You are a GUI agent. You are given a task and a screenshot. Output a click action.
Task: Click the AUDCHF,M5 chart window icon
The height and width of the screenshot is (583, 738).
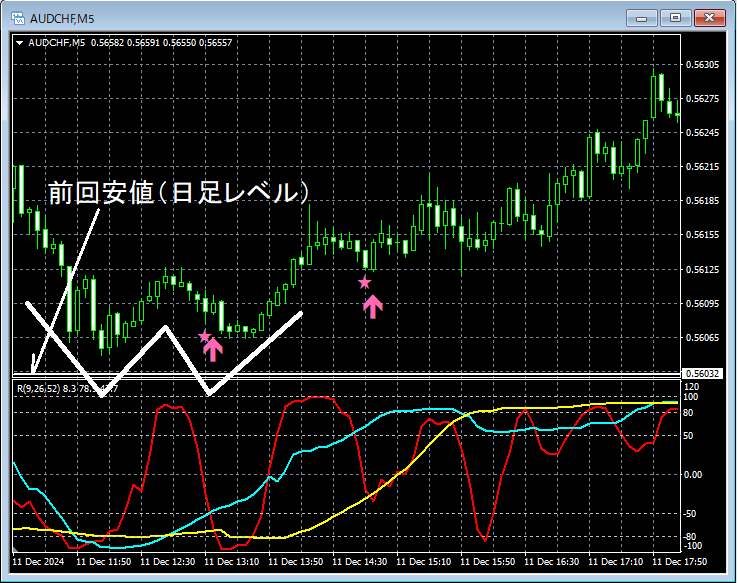(x=18, y=18)
